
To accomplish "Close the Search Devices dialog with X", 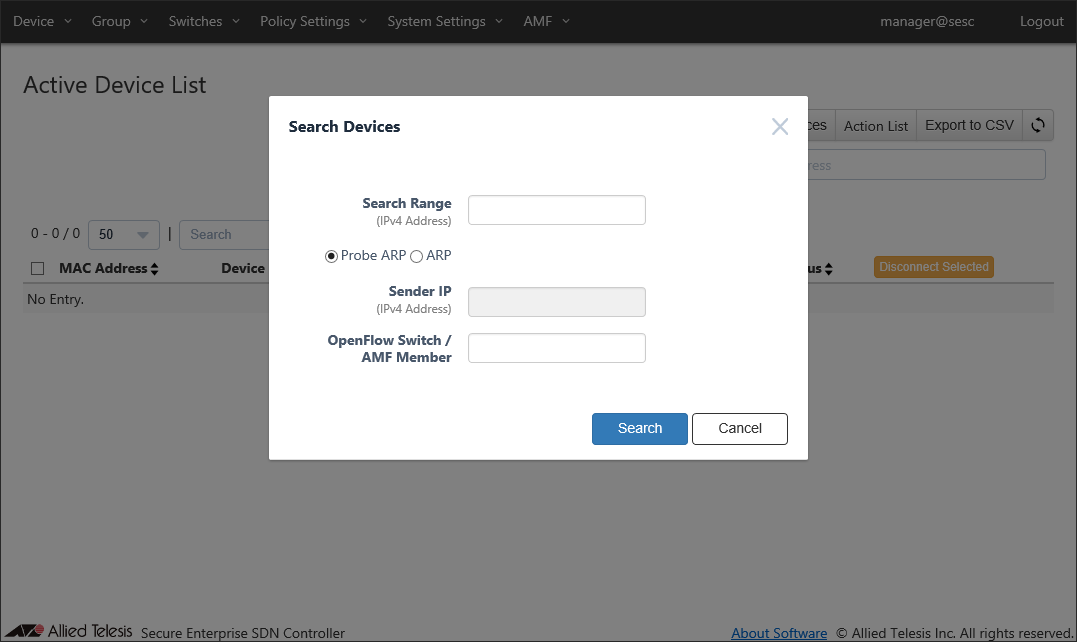I will pos(780,126).
